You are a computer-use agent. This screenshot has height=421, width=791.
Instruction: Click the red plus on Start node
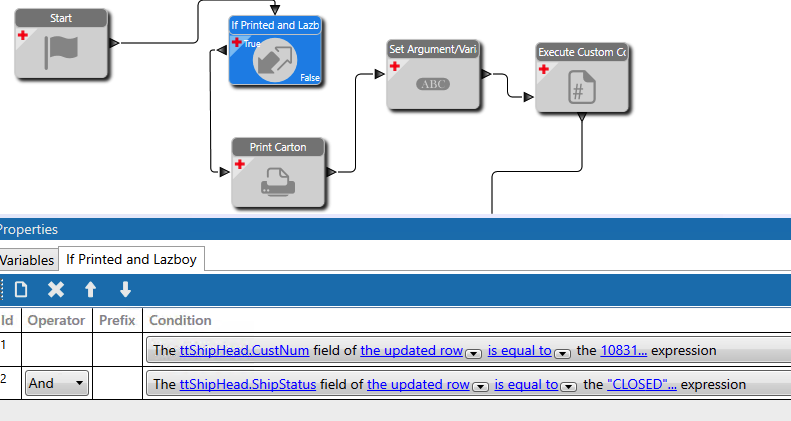tap(23, 35)
